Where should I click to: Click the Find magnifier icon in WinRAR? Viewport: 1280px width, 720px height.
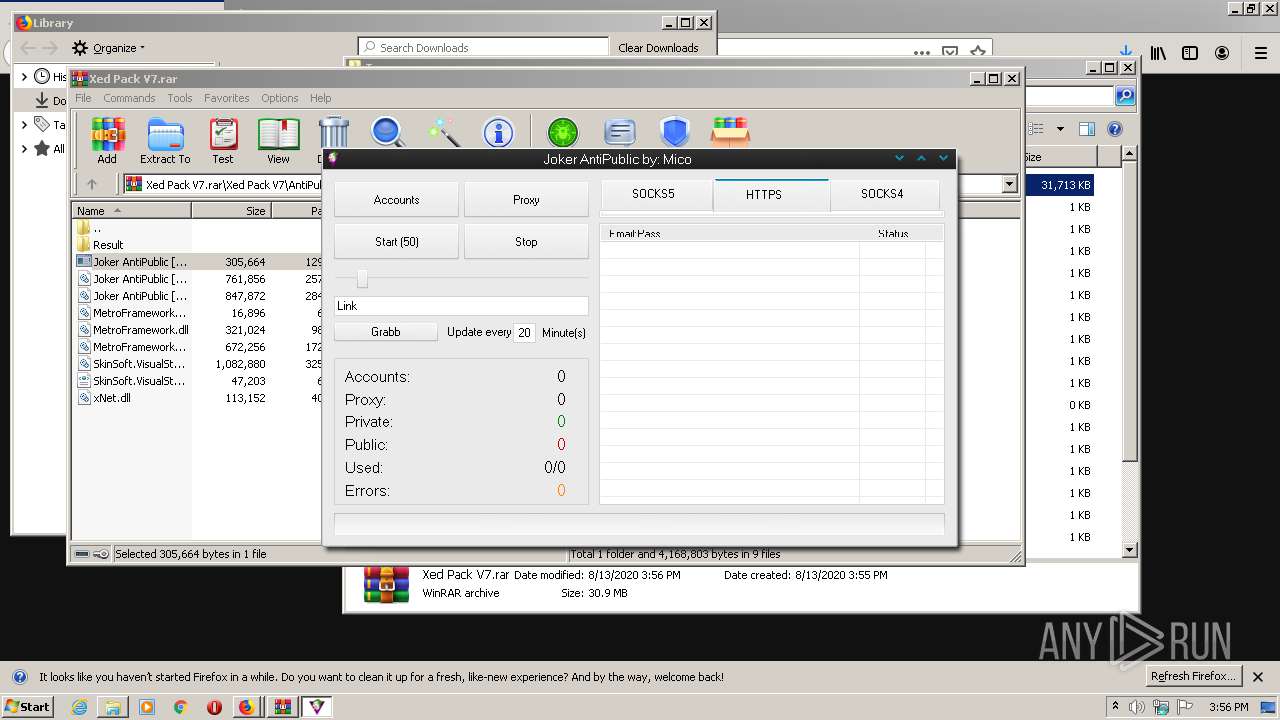click(388, 133)
